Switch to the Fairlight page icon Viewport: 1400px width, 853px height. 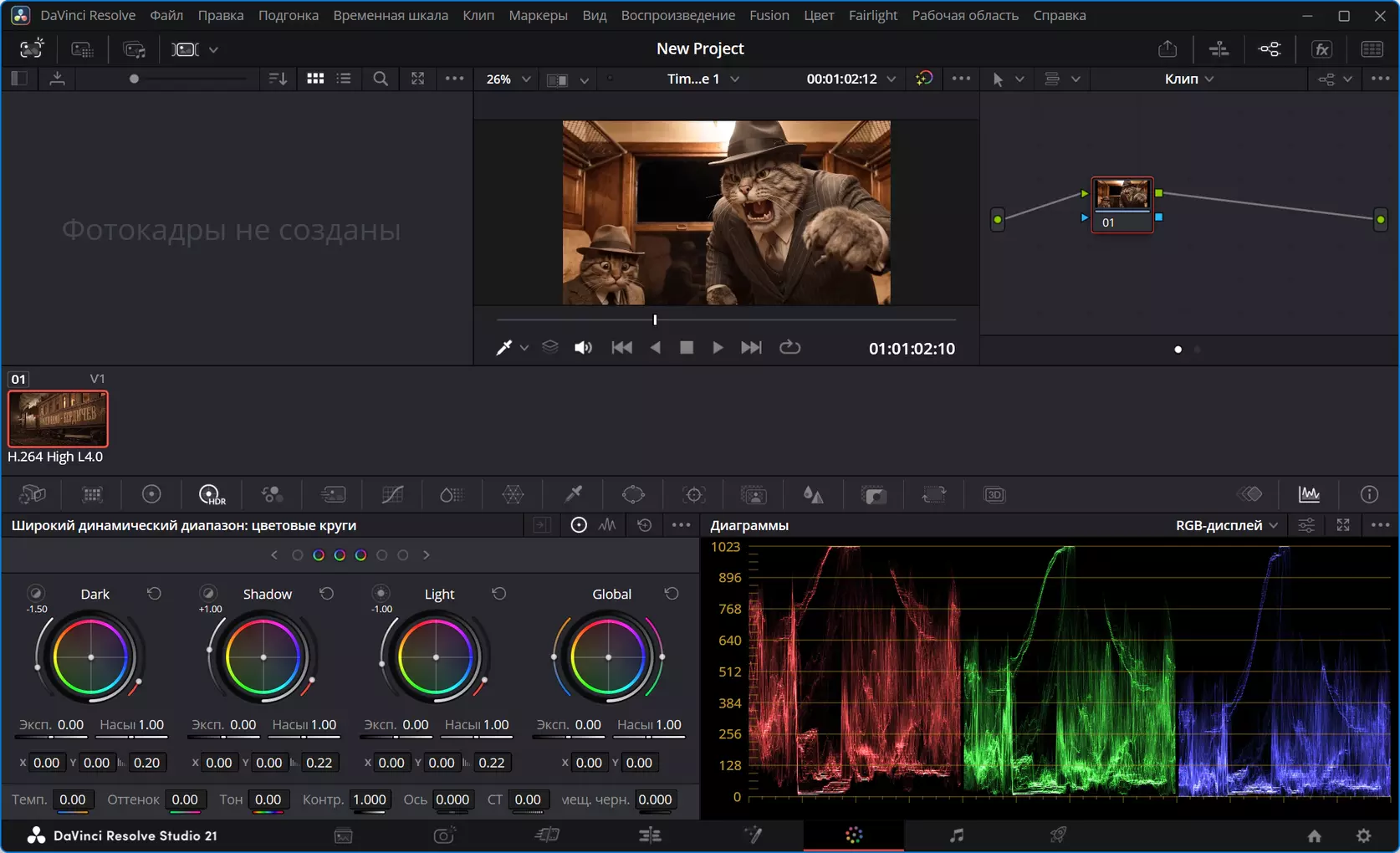[957, 835]
